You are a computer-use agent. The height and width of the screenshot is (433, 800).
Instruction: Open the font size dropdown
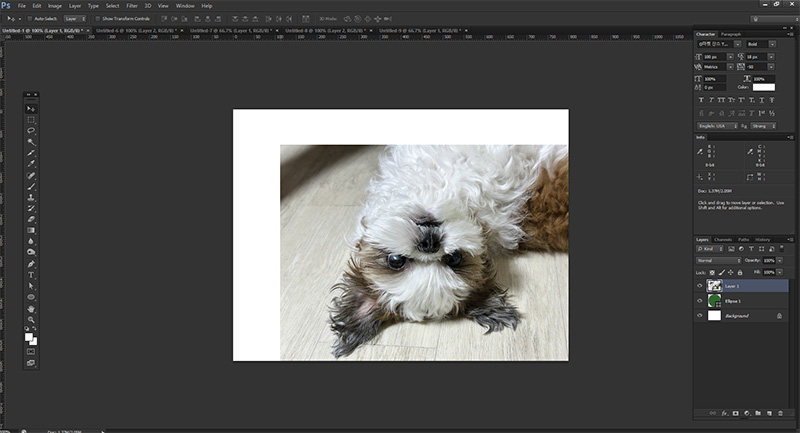coord(730,57)
